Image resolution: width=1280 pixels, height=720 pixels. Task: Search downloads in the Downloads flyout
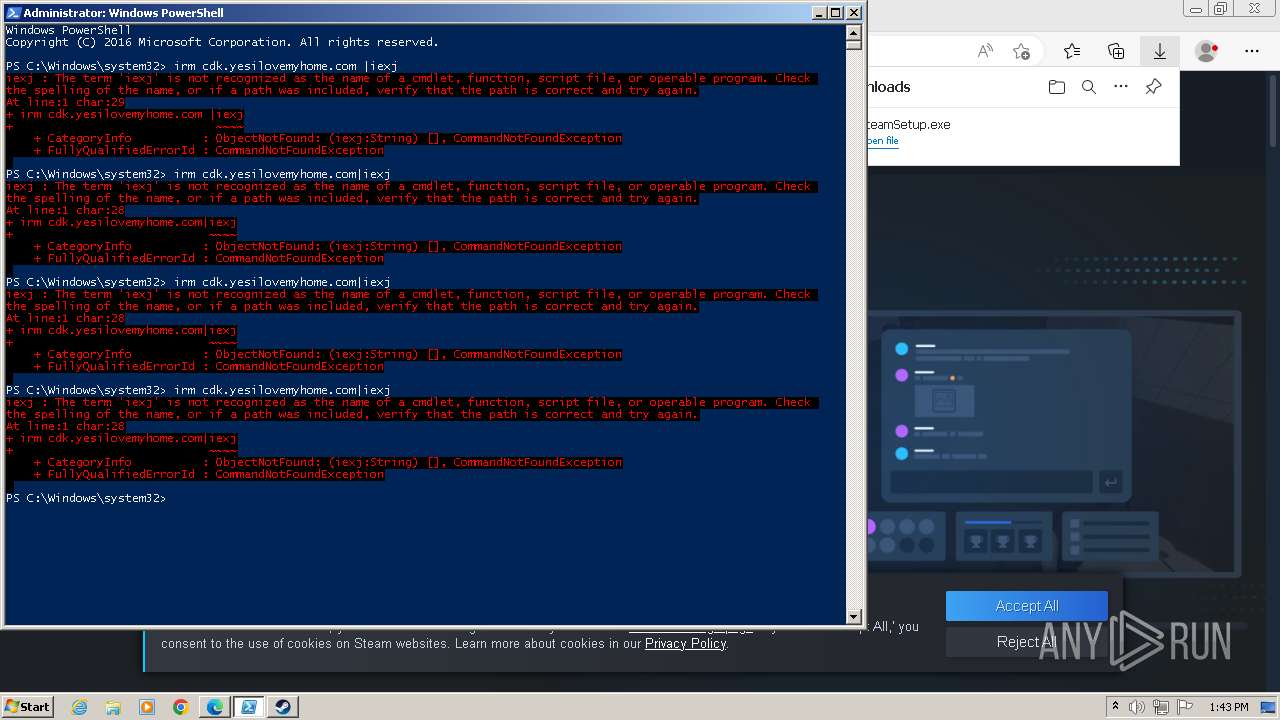point(1089,87)
